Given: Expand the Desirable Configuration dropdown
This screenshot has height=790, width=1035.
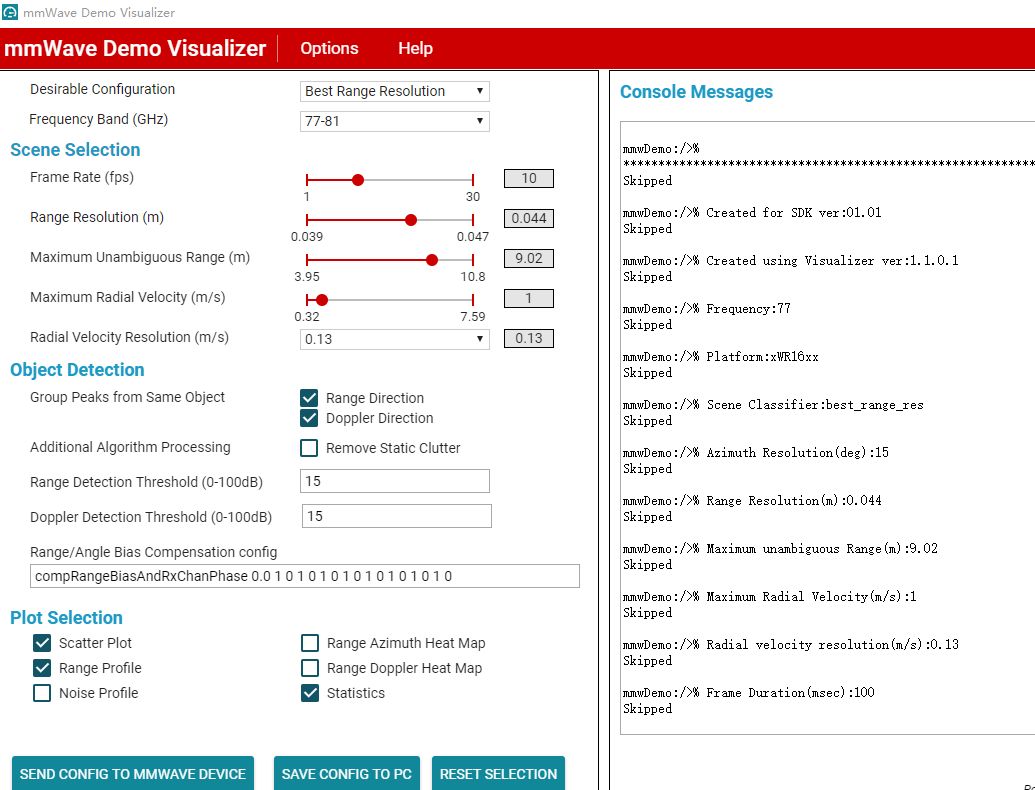Looking at the screenshot, I should click(x=394, y=91).
